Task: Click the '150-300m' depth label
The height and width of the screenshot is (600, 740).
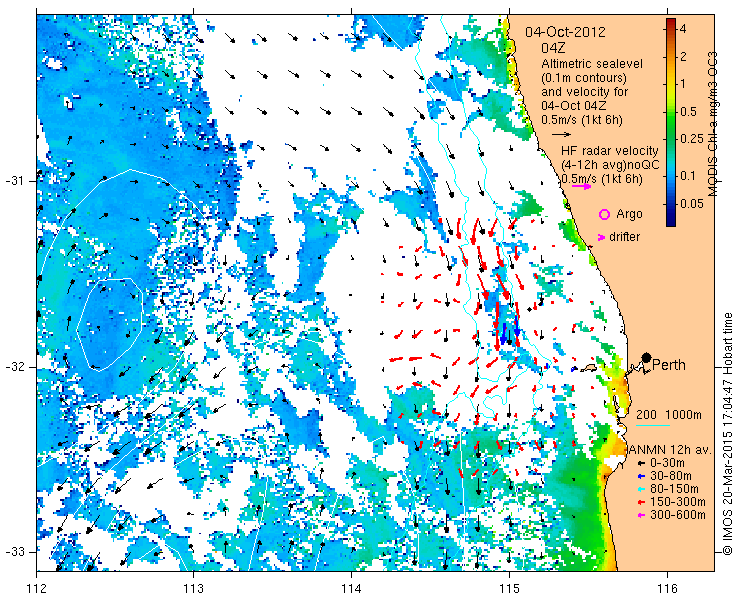Action: click(678, 502)
